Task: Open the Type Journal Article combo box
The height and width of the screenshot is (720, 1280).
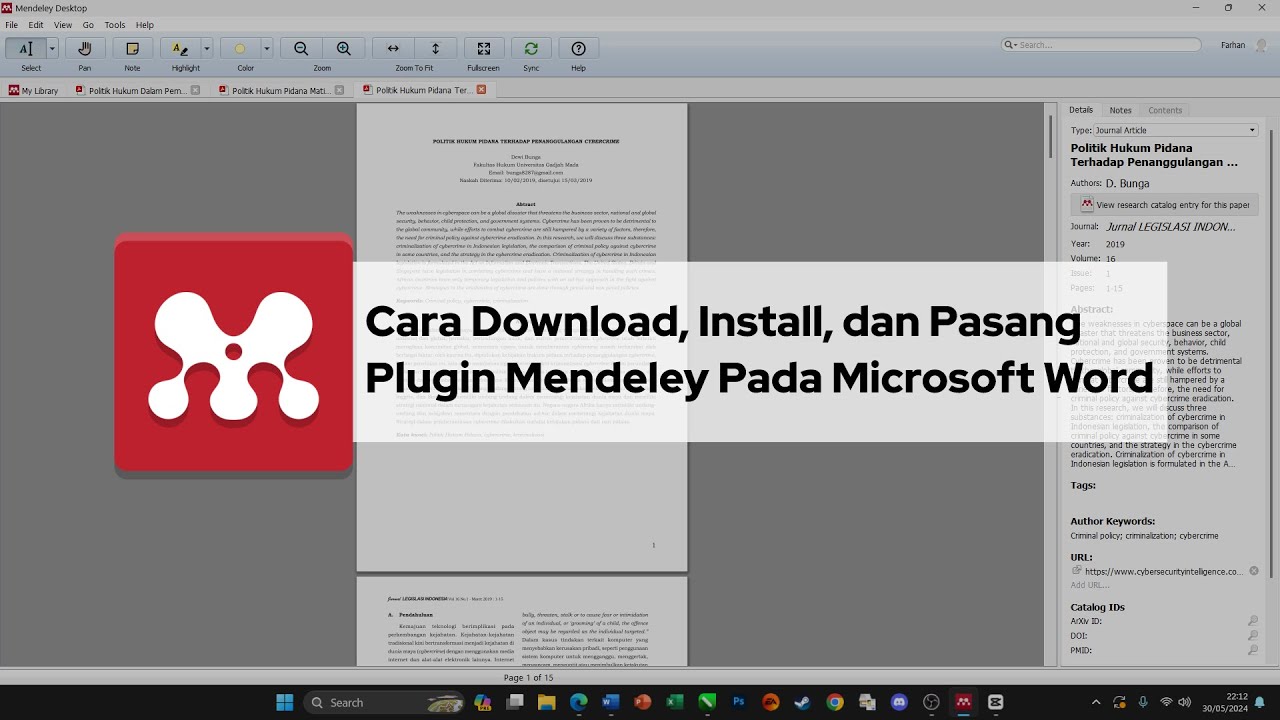Action: [x=1175, y=130]
